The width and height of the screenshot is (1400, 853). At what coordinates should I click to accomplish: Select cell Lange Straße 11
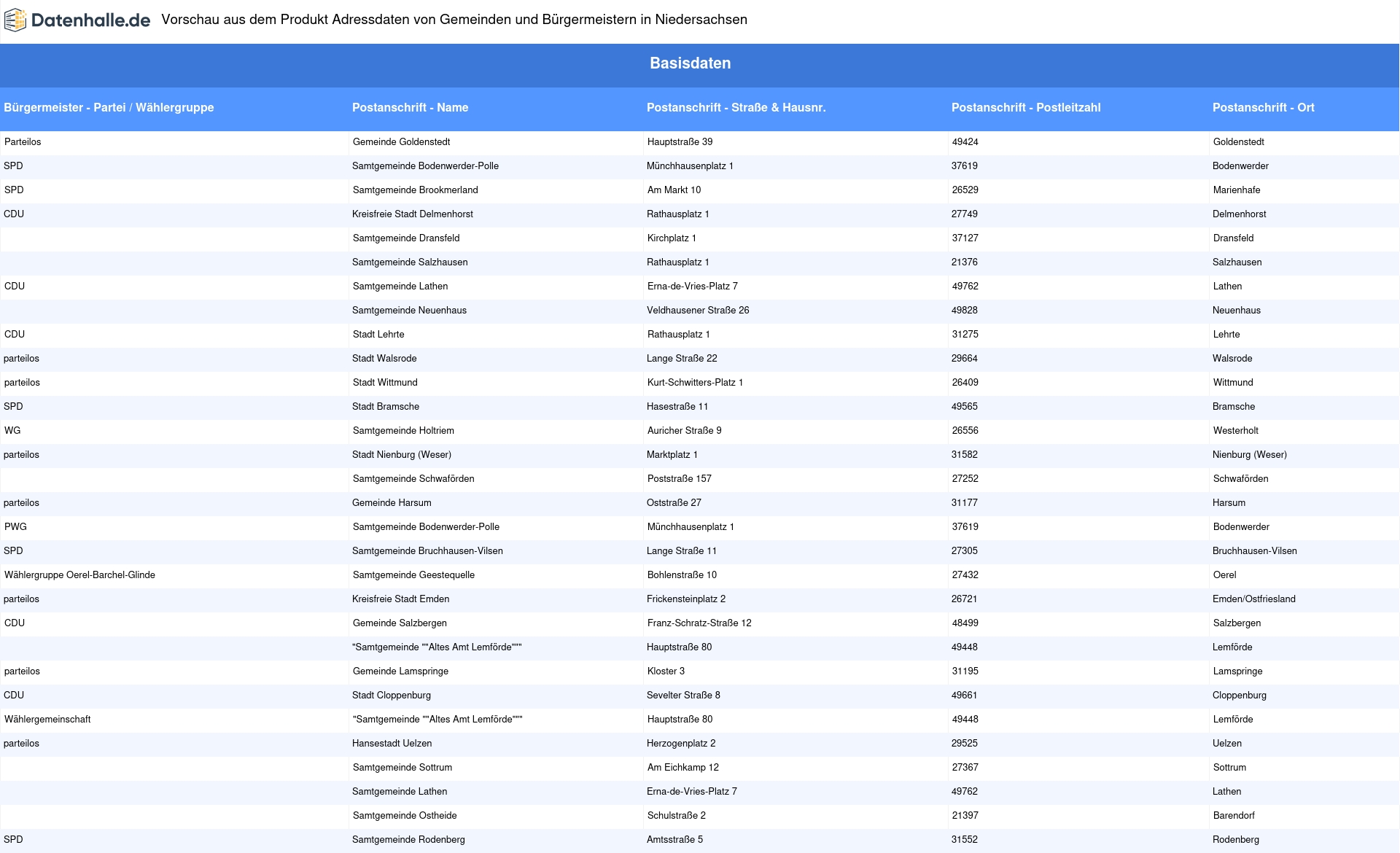[681, 551]
